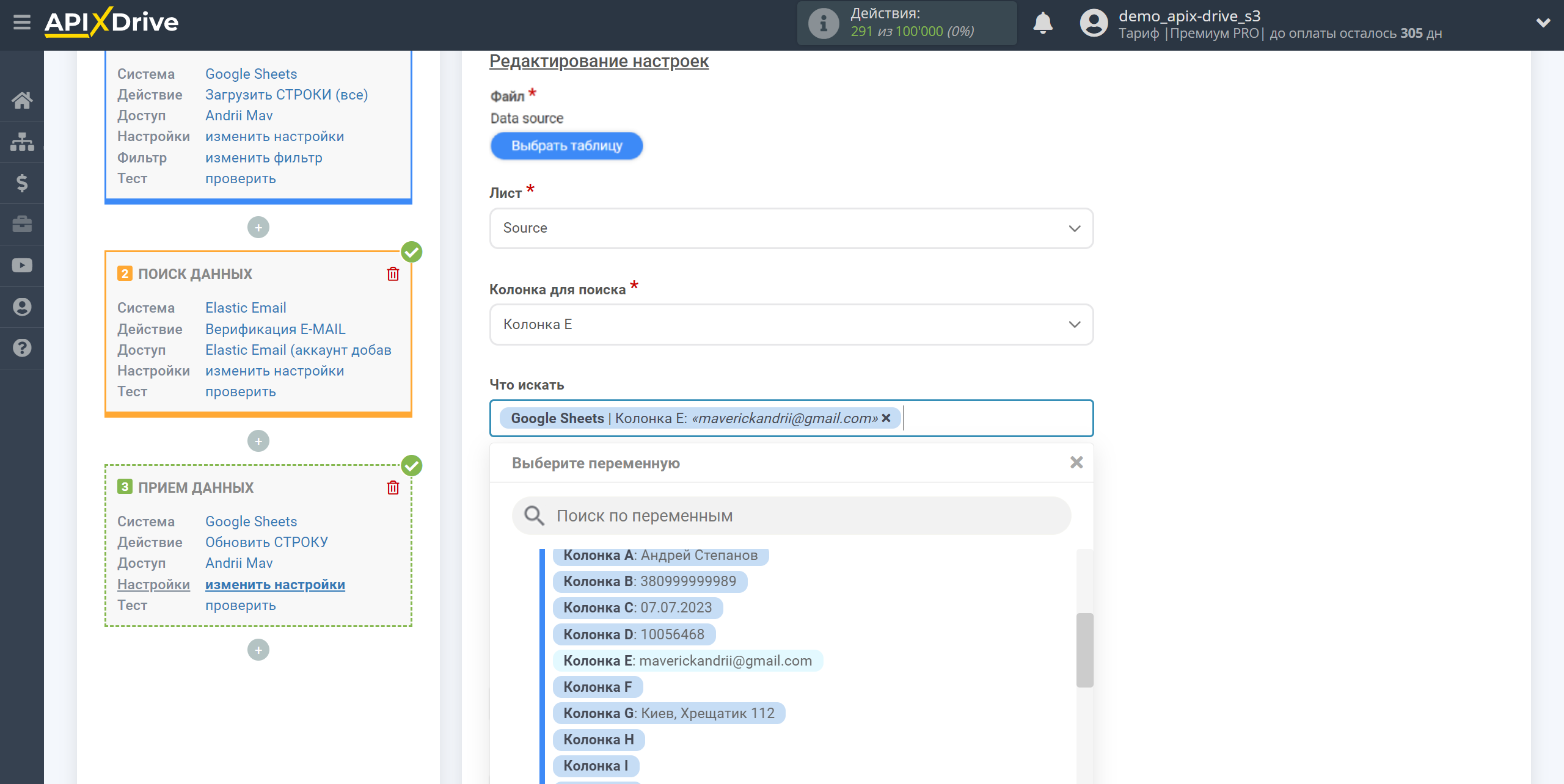Open Elastic Email (аккаунт добав access link
This screenshot has height=784, width=1564.
[298, 350]
